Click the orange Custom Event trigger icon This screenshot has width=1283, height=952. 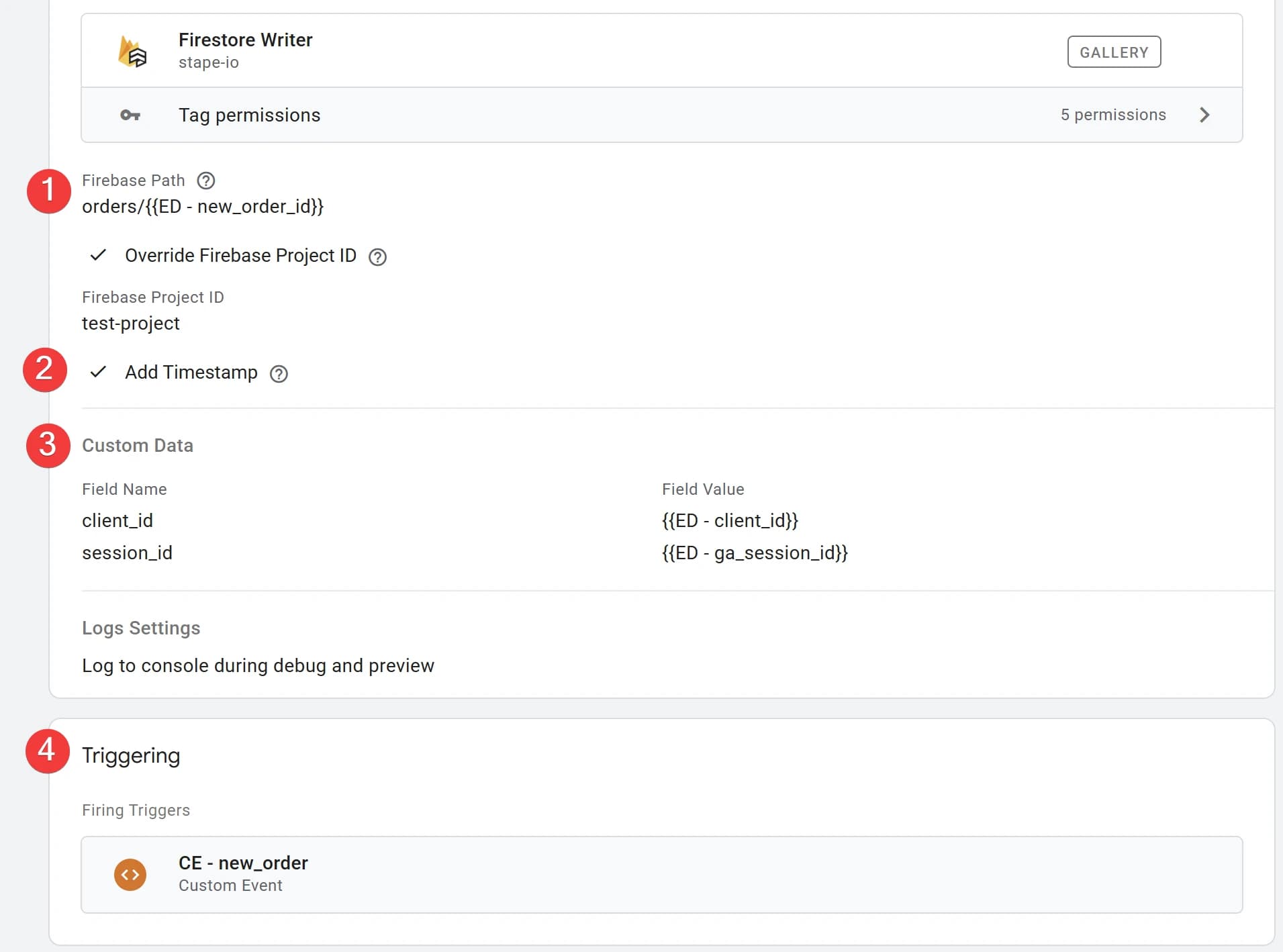pyautogui.click(x=130, y=875)
